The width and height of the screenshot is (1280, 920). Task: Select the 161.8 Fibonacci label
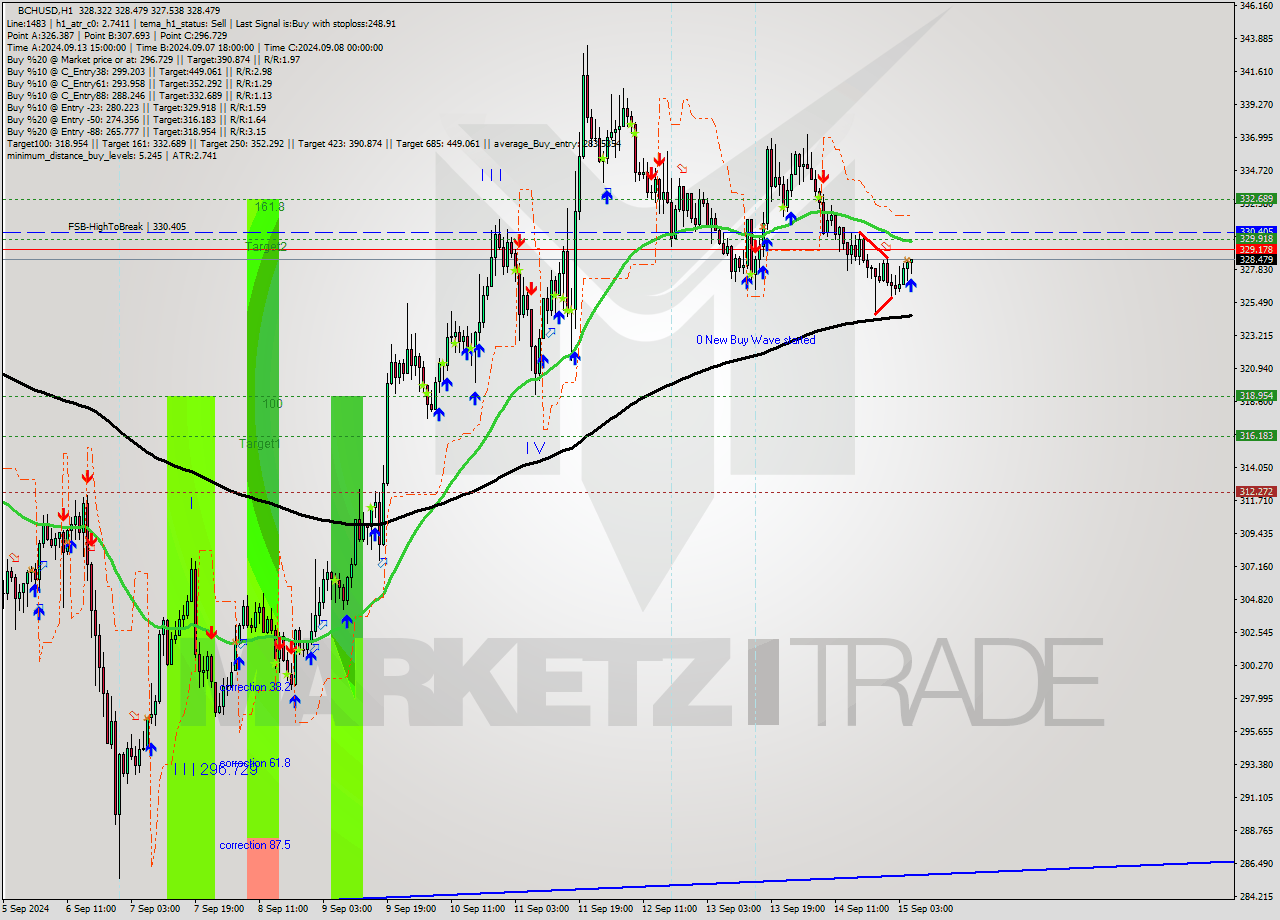(x=270, y=207)
